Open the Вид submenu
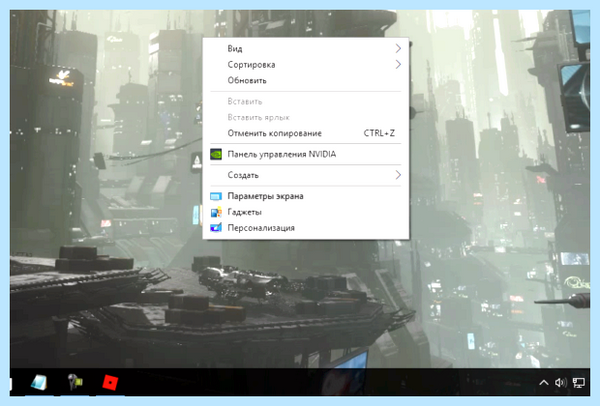Viewport: 600px width, 406px height. click(x=305, y=49)
